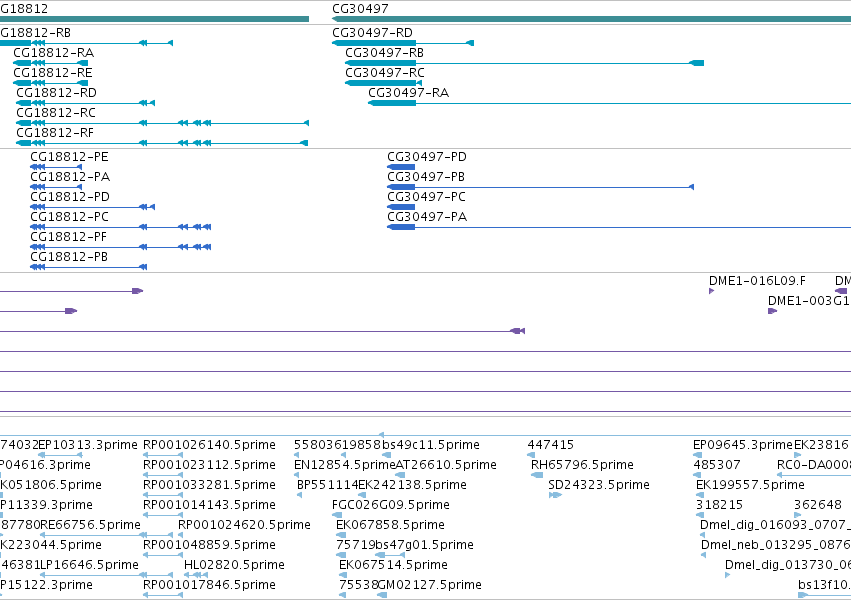This screenshot has height=600, width=851.
Task: Select the CG30497-RC transcript label
Action: click(385, 73)
